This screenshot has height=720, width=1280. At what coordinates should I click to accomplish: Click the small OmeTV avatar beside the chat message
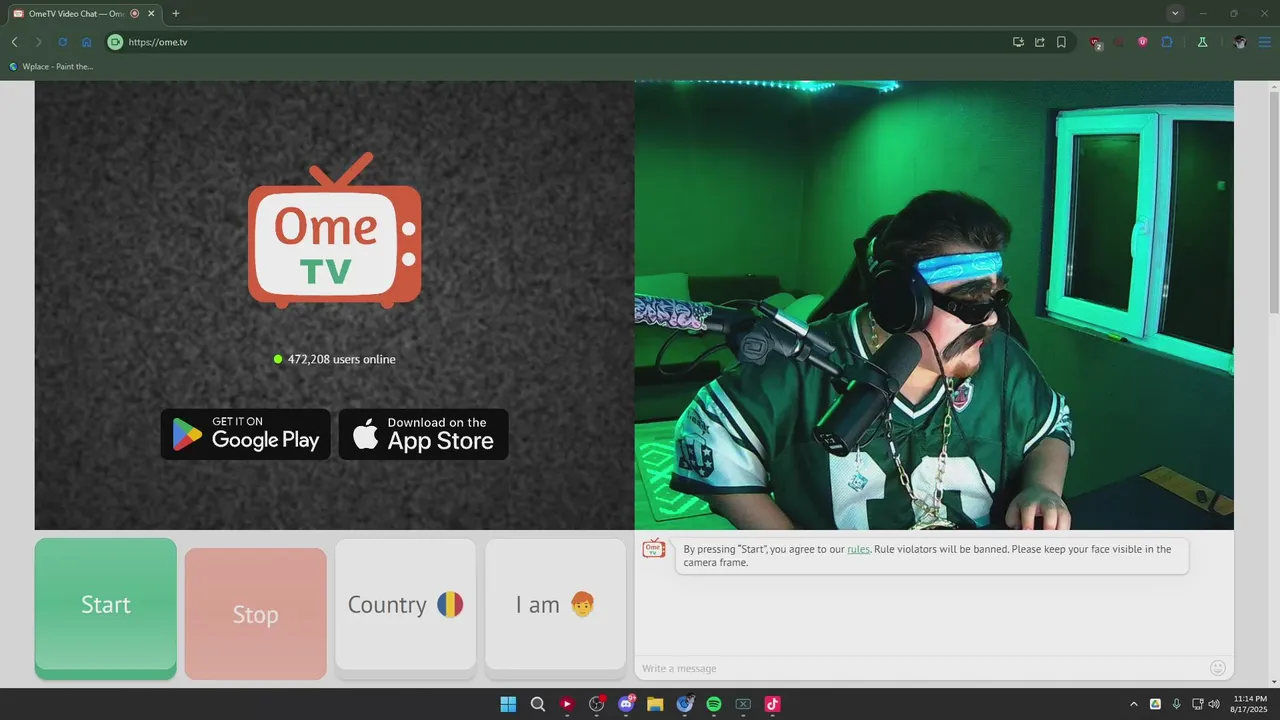[x=654, y=548]
